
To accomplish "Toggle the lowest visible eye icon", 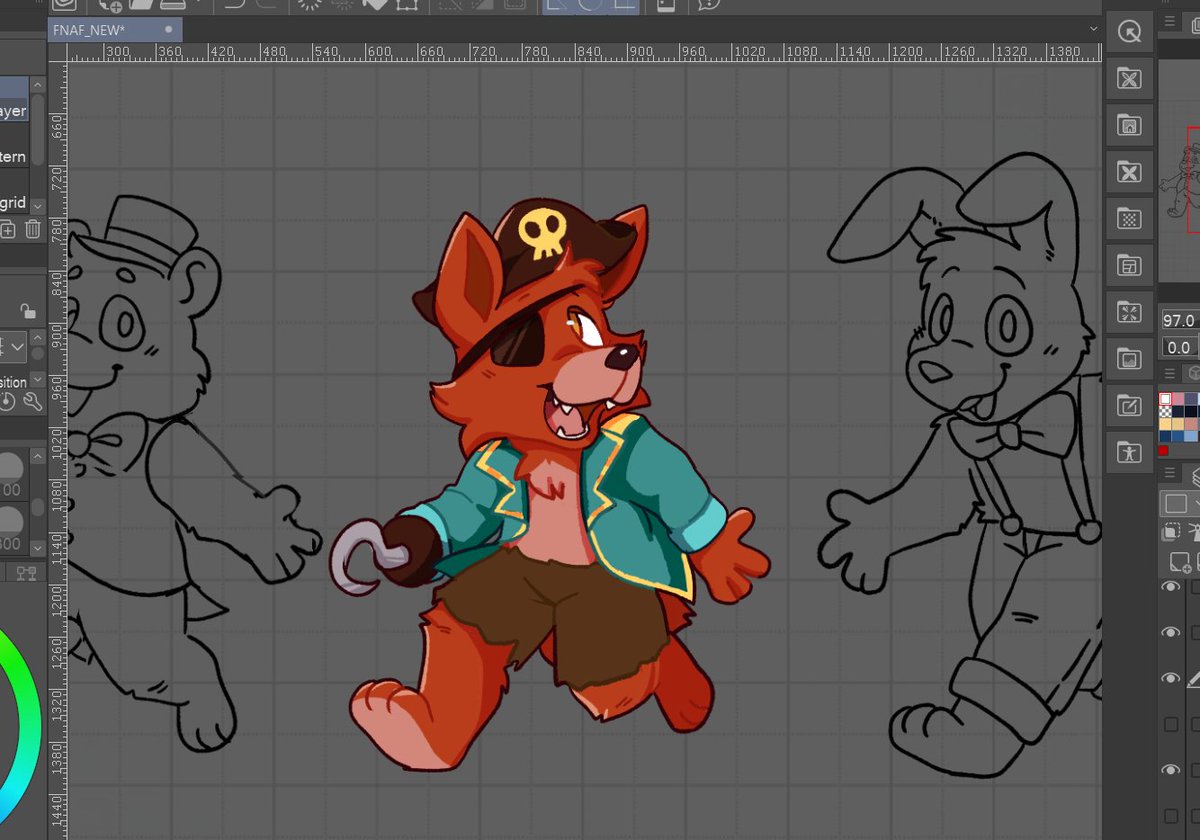I will point(1171,771).
